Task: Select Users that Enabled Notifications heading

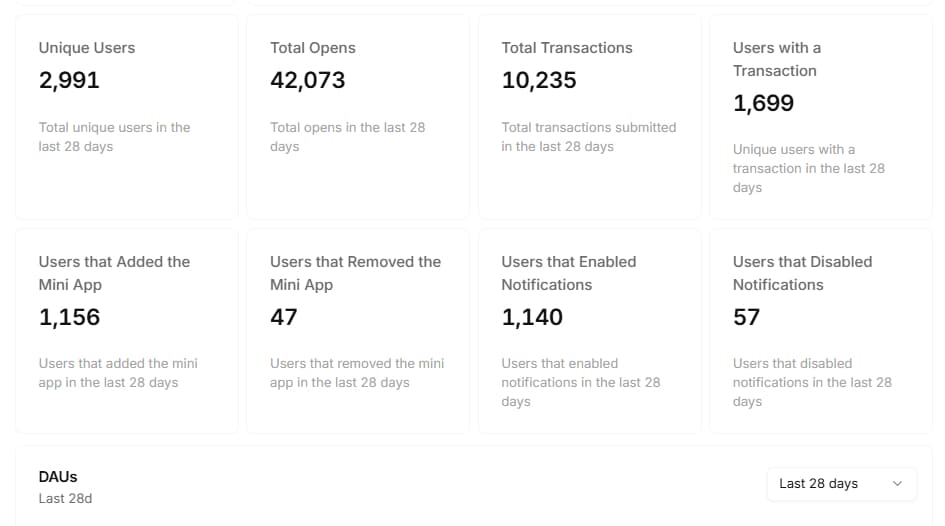Action: coord(569,273)
